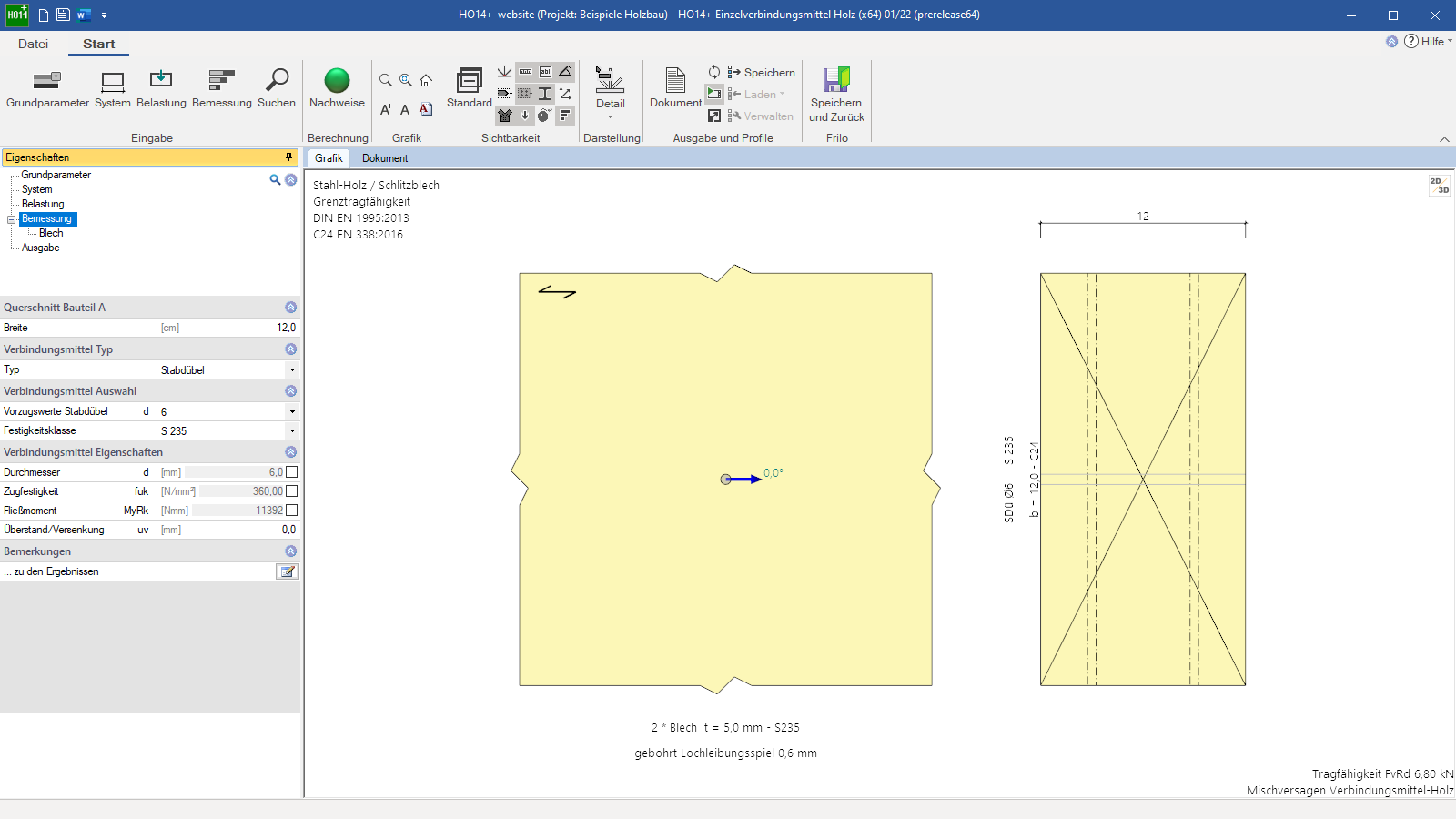Tick the Fließmoment MyRk checkbox
This screenshot has width=1456, height=819.
(291, 511)
